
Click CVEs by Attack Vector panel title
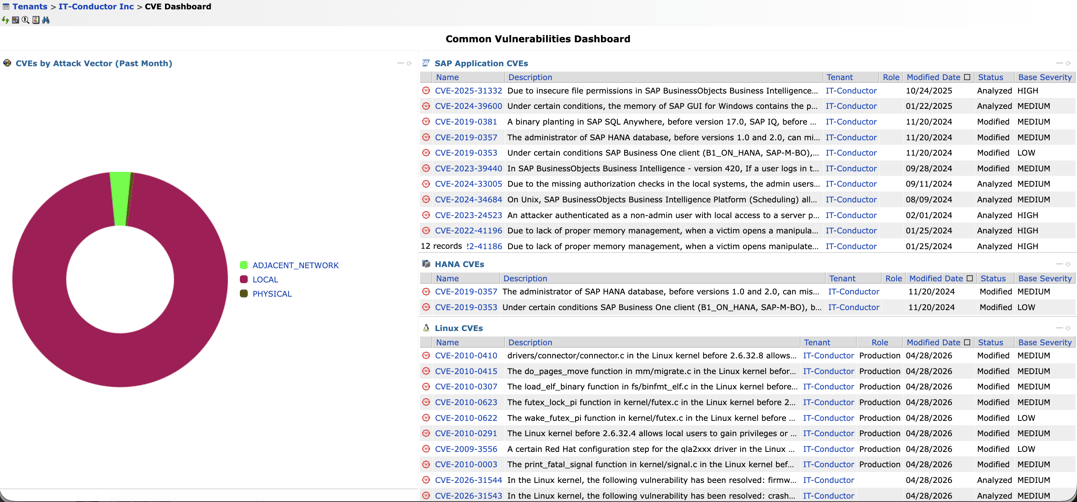93,63
